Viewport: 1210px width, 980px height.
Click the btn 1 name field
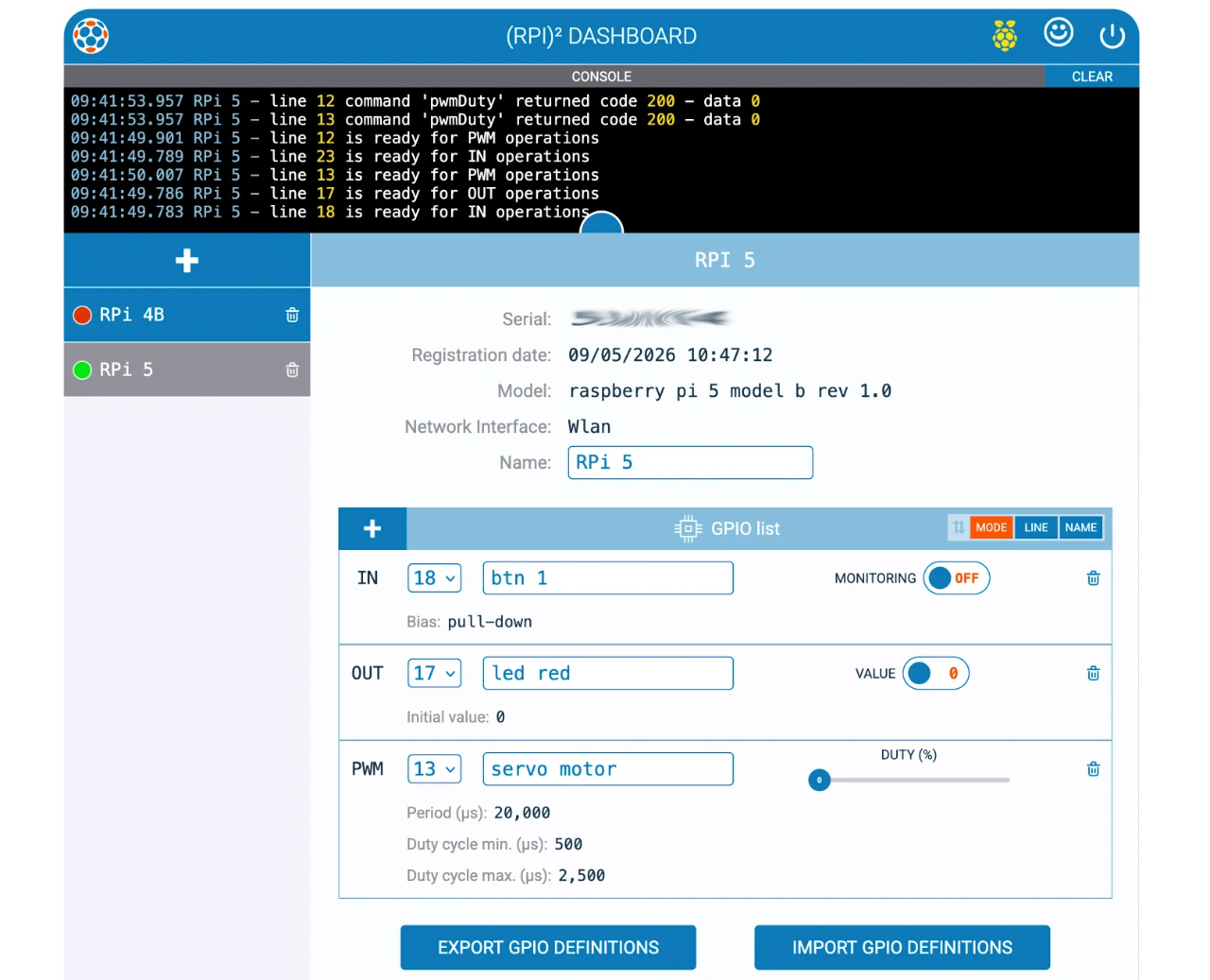point(608,577)
